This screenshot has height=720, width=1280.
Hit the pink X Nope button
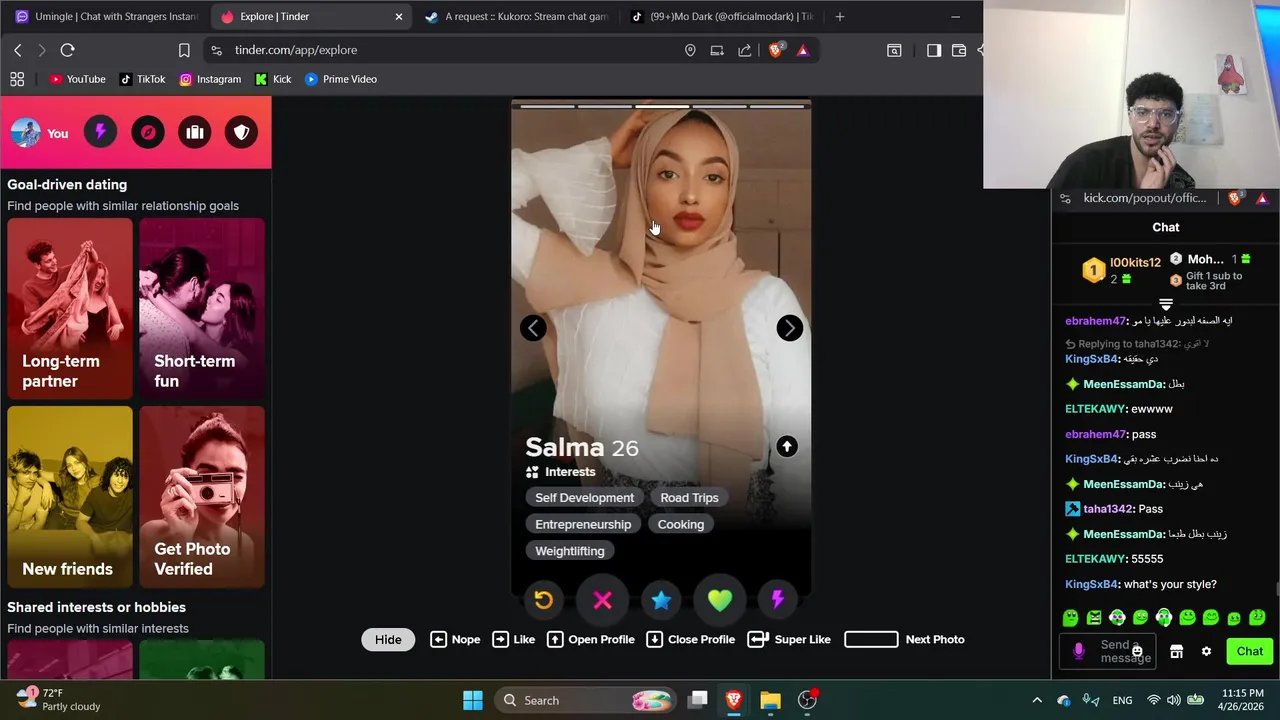coord(602,600)
